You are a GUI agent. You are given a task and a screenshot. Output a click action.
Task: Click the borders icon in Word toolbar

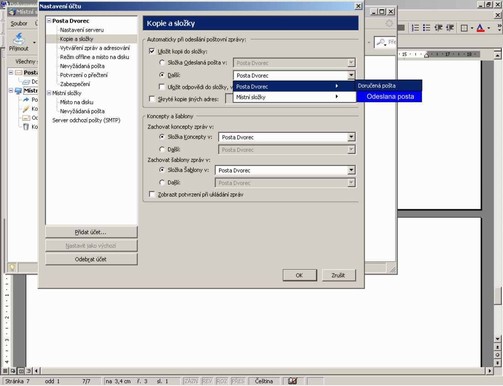pyautogui.click(x=464, y=28)
